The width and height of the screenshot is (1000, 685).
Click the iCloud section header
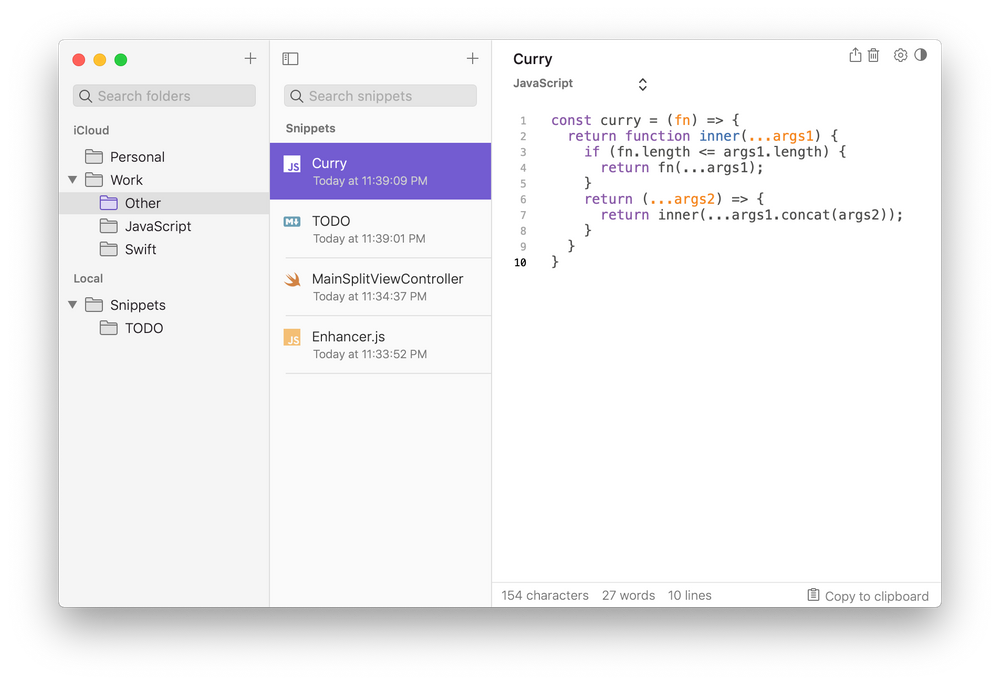(91, 130)
